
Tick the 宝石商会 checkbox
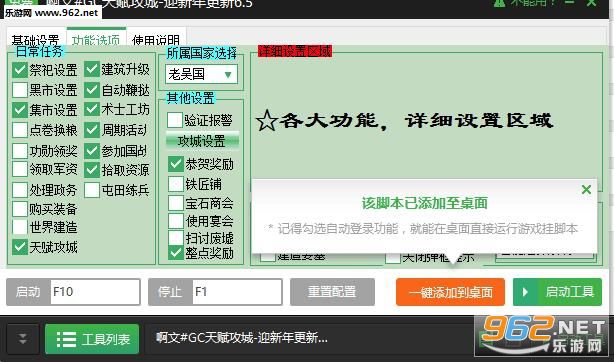coord(176,203)
